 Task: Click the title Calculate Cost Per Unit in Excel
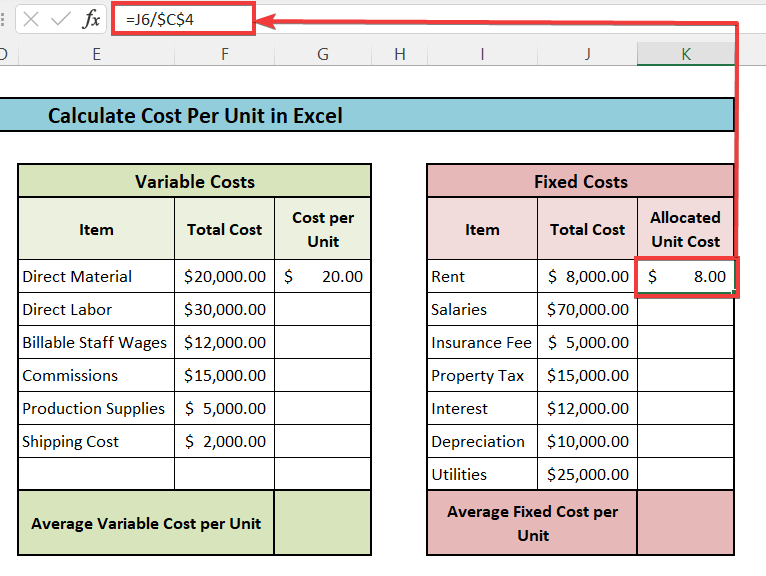coord(195,116)
